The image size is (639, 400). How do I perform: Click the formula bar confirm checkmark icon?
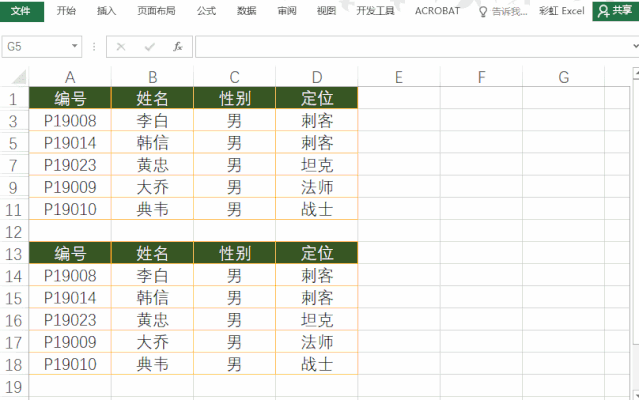click(x=150, y=47)
